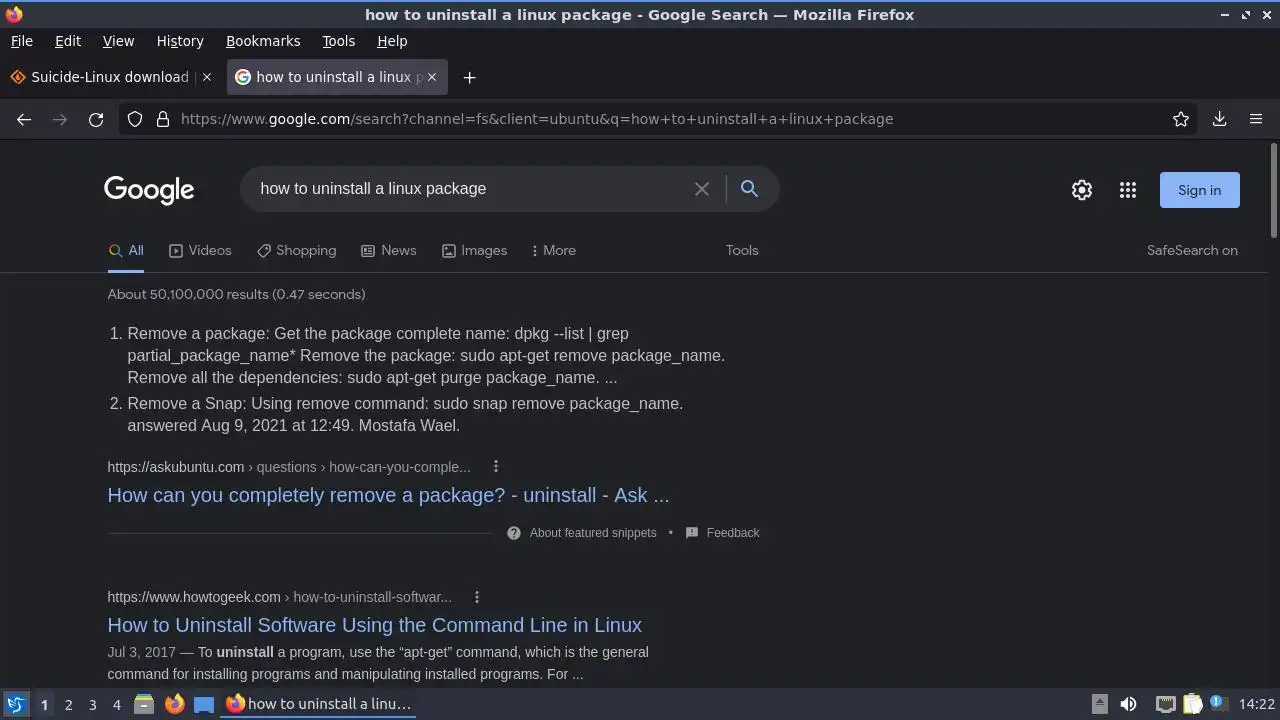Open the notification tray icon with alert badge

[x=1218, y=703]
